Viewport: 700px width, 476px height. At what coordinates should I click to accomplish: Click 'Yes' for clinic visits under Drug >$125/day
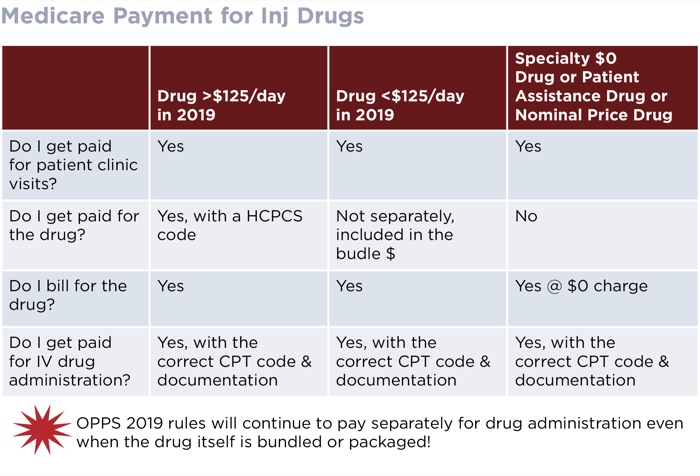tap(171, 146)
